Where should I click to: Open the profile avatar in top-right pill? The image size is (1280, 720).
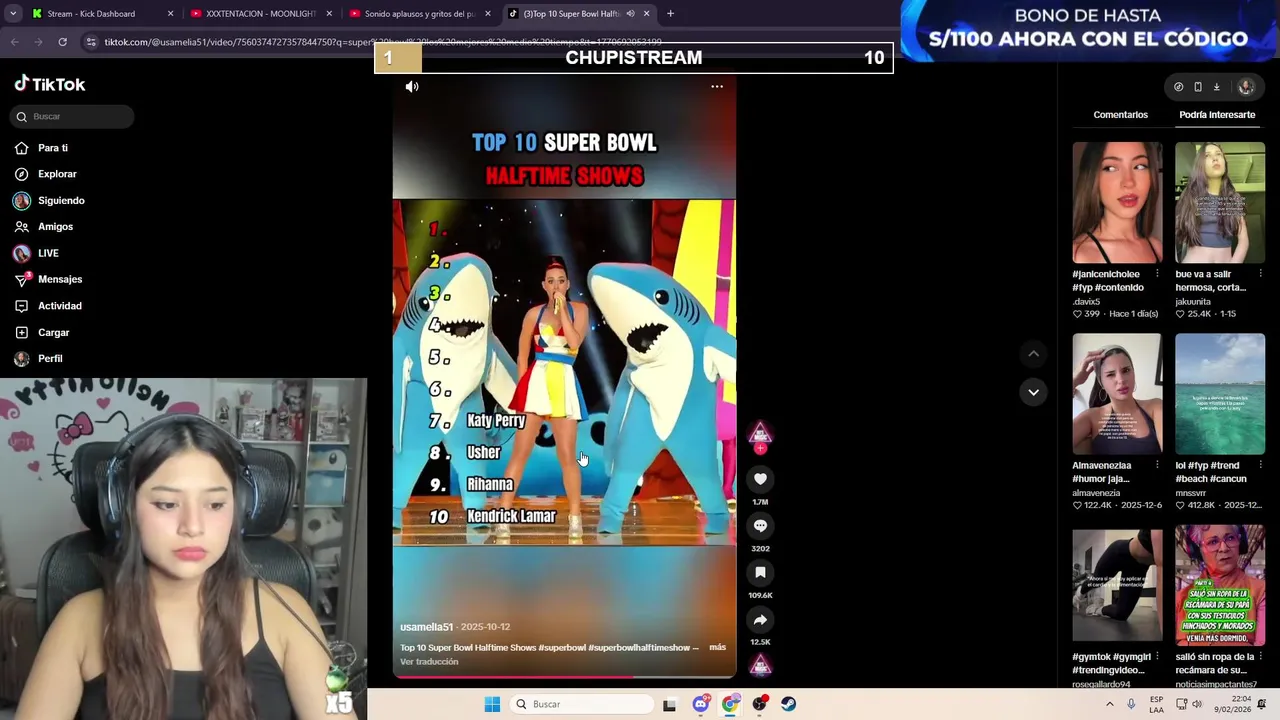1246,87
